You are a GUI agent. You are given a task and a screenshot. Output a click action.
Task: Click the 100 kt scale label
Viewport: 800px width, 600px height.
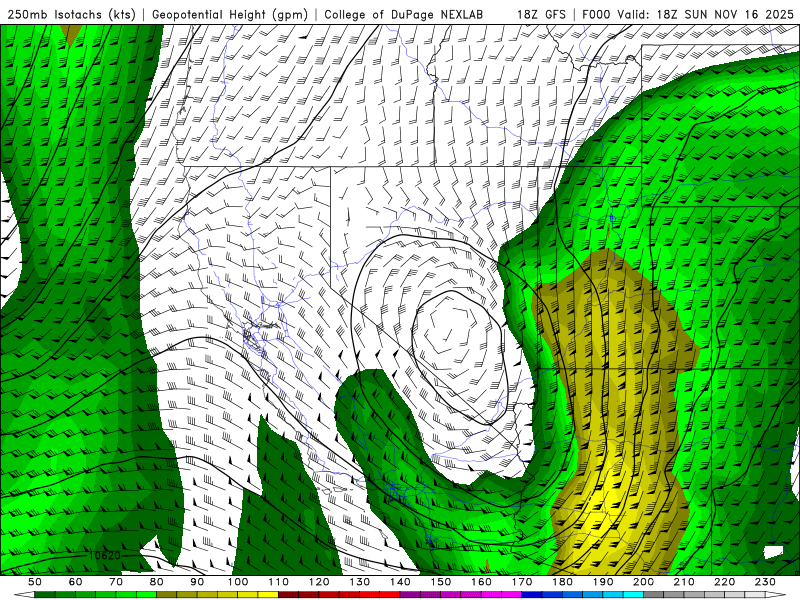(238, 582)
